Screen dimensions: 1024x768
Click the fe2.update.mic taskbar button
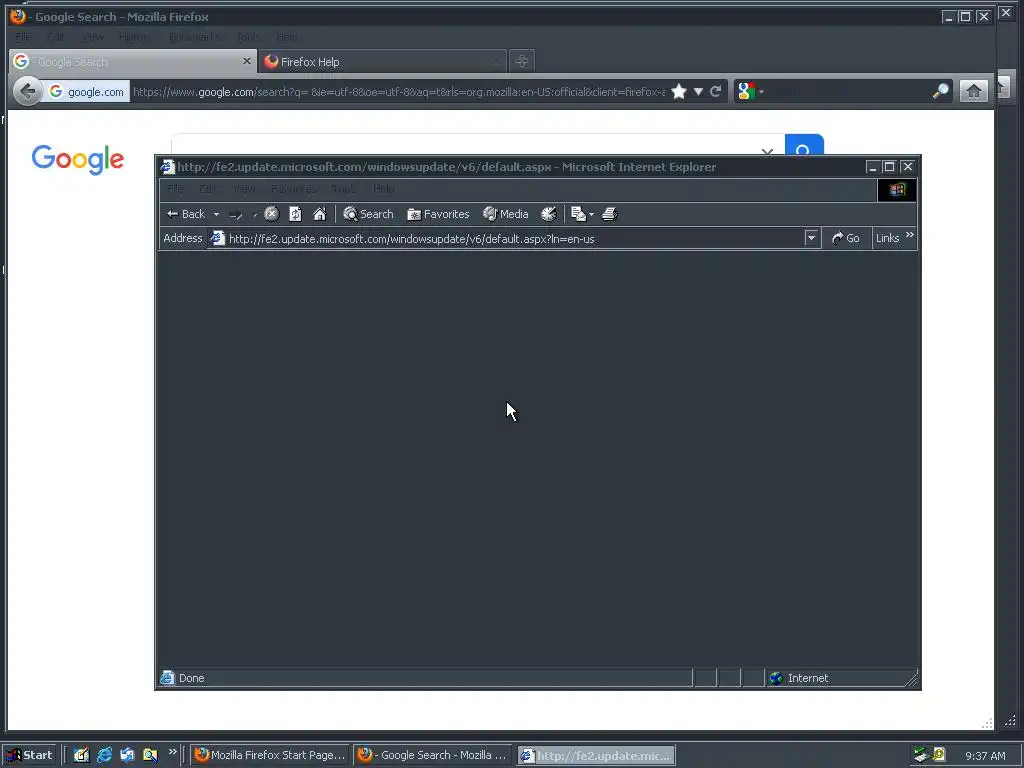[x=597, y=756]
